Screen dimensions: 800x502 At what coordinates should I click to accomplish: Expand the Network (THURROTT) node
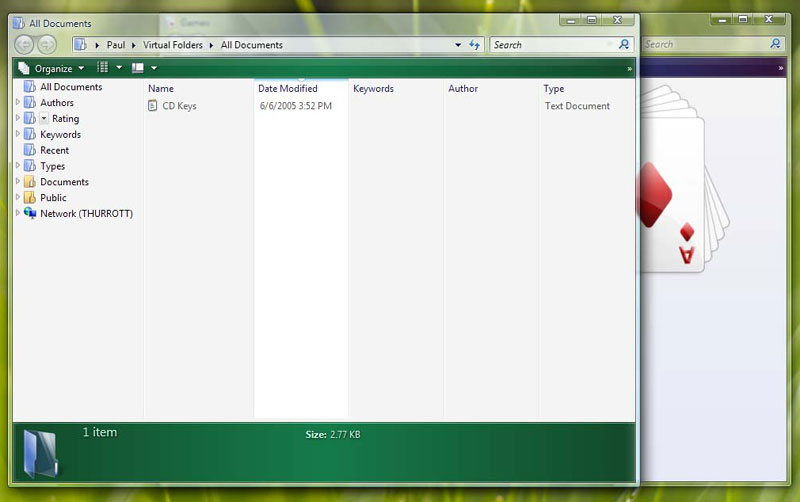coord(18,213)
